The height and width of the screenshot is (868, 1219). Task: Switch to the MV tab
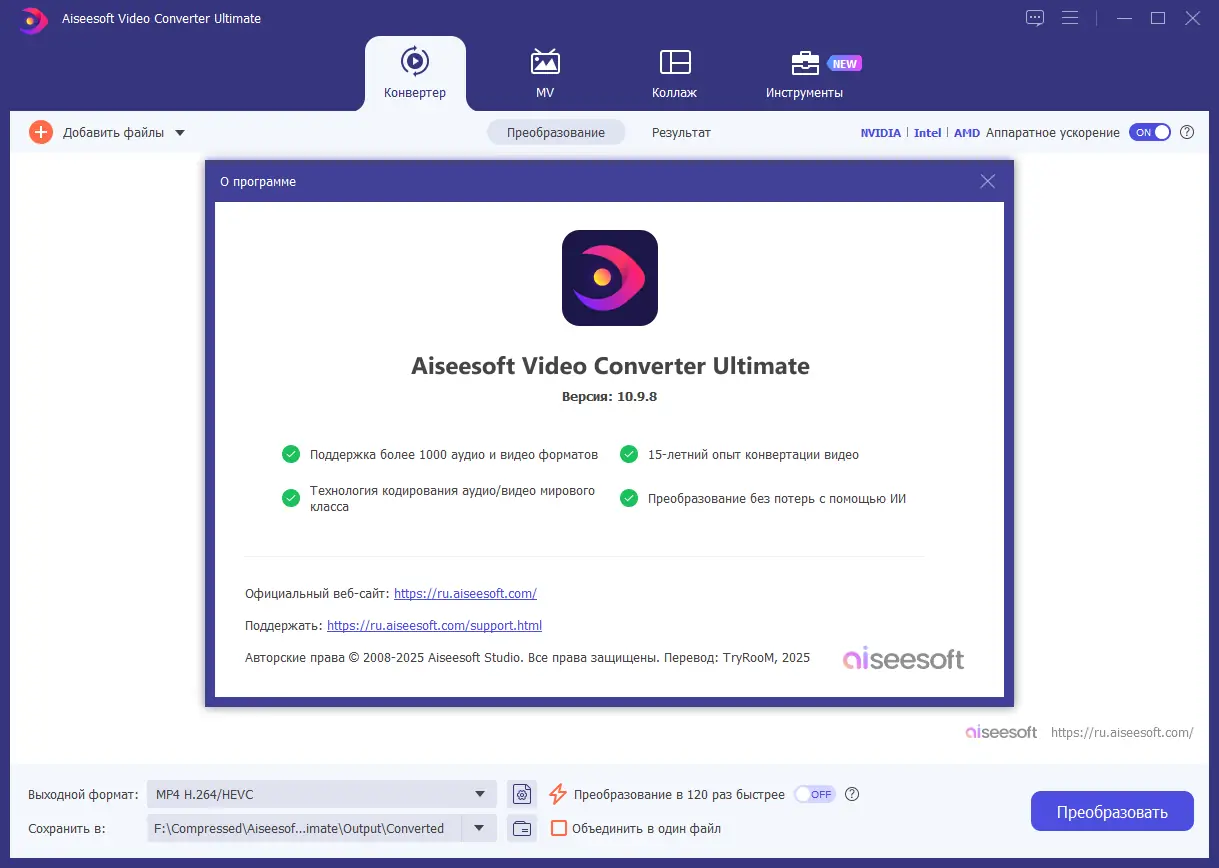[x=545, y=73]
